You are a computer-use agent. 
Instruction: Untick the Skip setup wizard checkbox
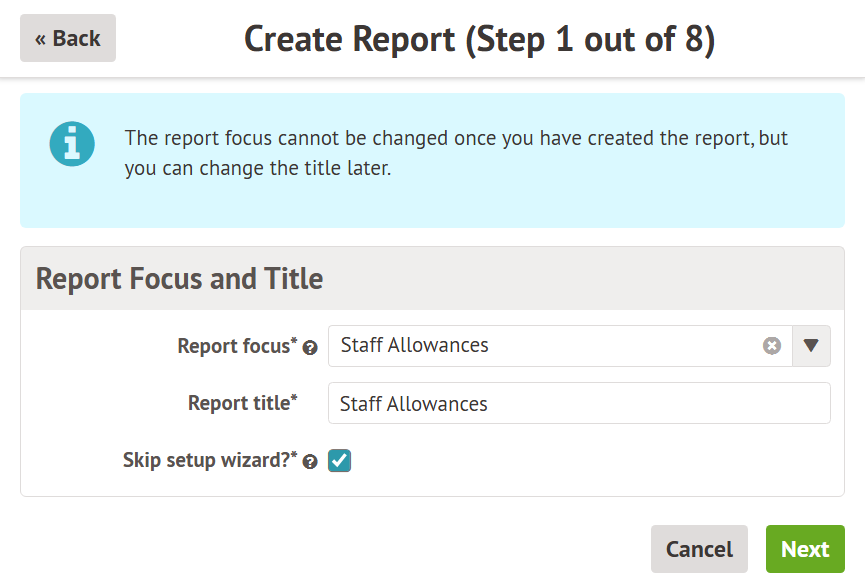[340, 461]
